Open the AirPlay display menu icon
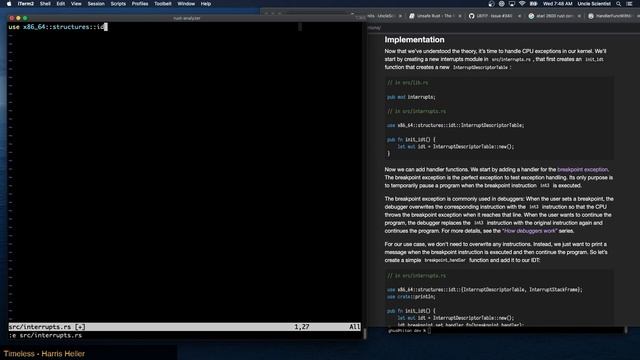The height and width of the screenshot is (360, 640). (x=511, y=4)
